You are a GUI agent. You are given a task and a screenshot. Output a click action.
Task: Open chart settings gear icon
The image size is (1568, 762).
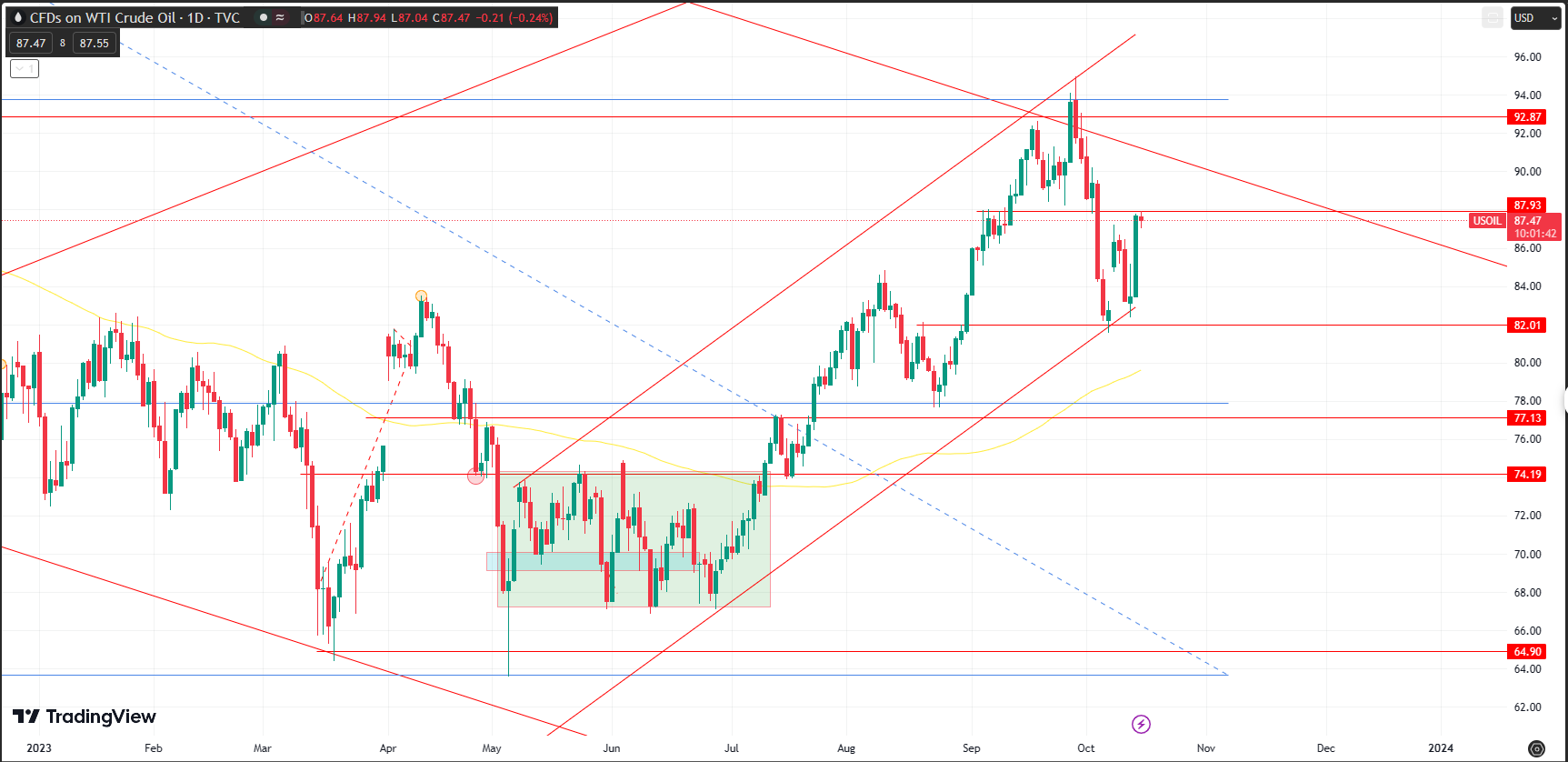click(1536, 748)
